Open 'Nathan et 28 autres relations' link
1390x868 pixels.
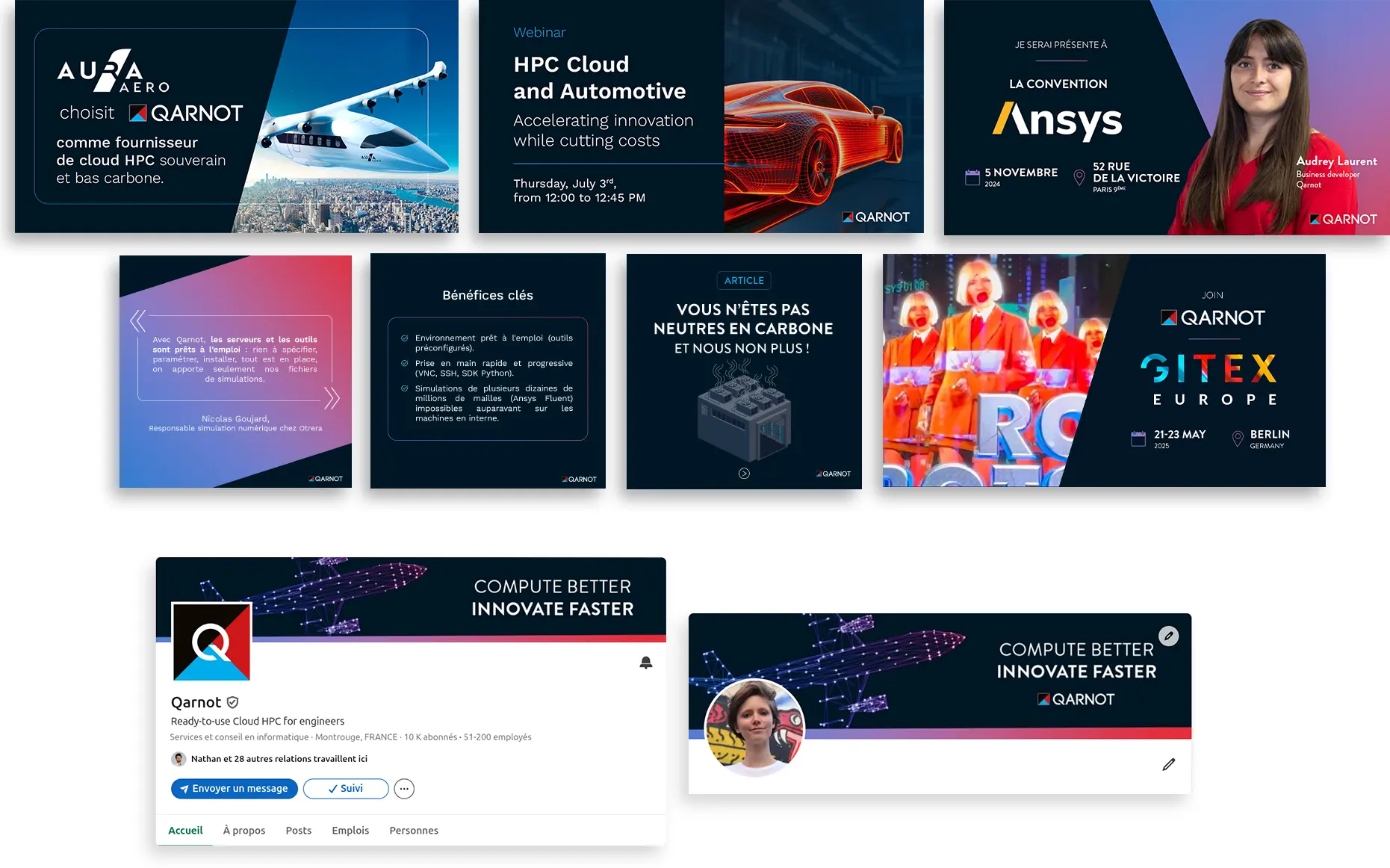point(279,759)
